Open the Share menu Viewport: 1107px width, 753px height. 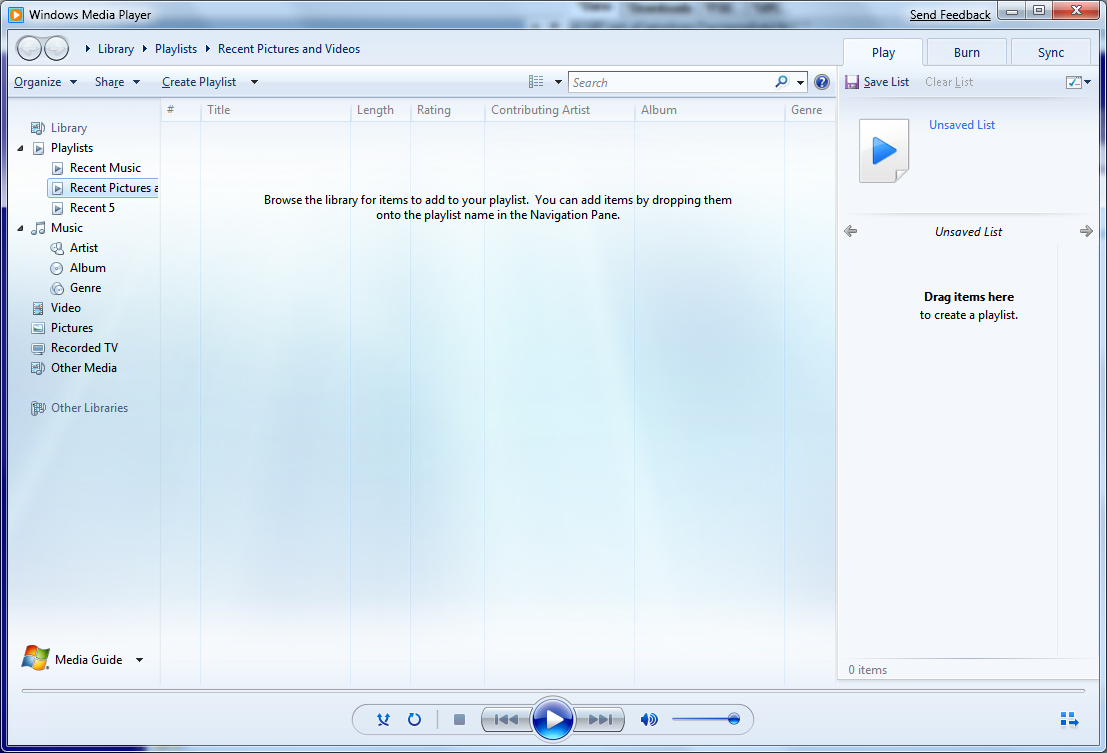[117, 82]
